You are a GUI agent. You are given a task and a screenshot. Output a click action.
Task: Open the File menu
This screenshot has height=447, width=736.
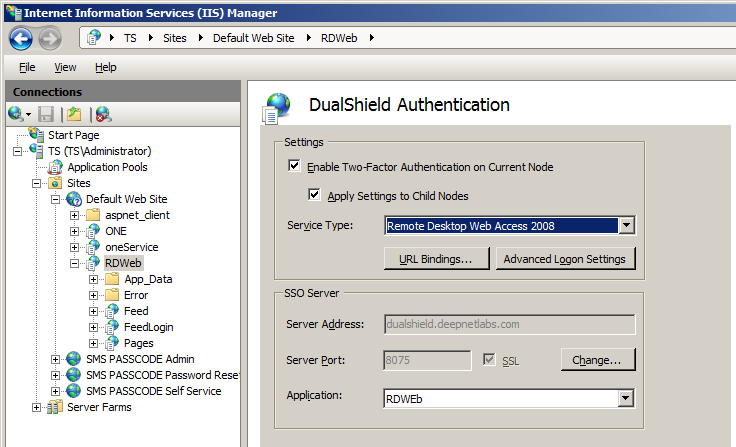point(27,67)
